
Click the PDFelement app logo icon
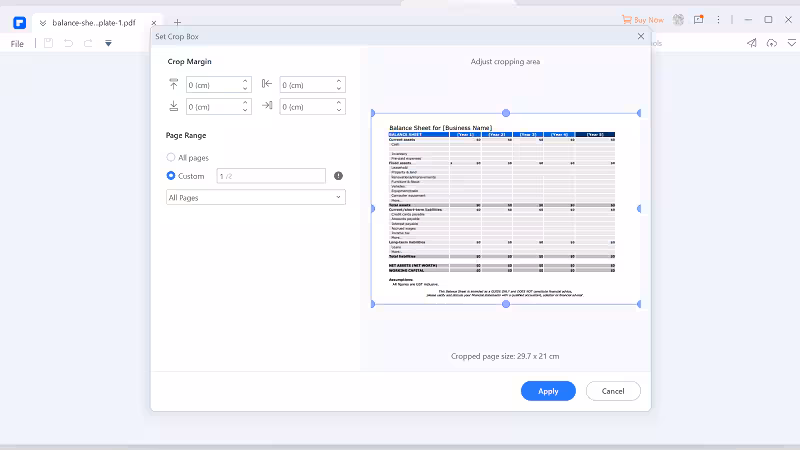tap(19, 23)
